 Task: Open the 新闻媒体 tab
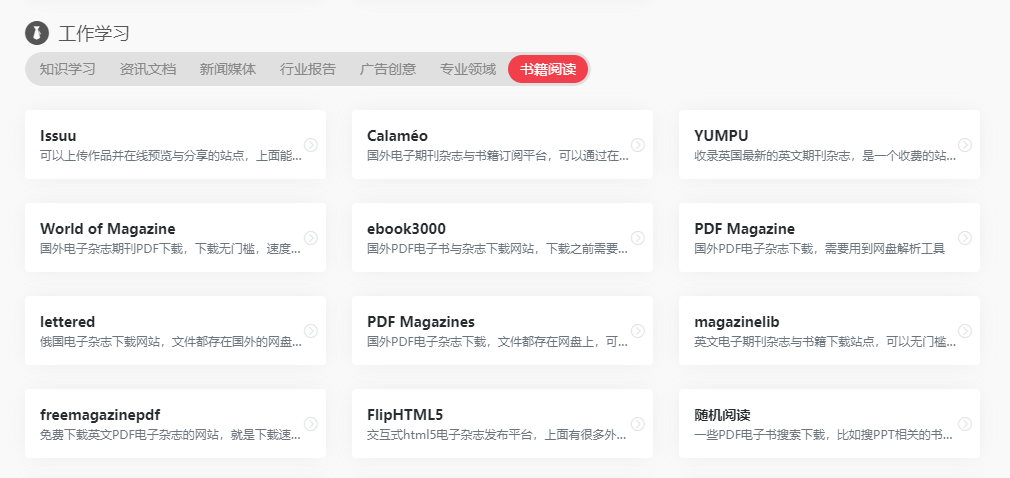pyautogui.click(x=227, y=69)
